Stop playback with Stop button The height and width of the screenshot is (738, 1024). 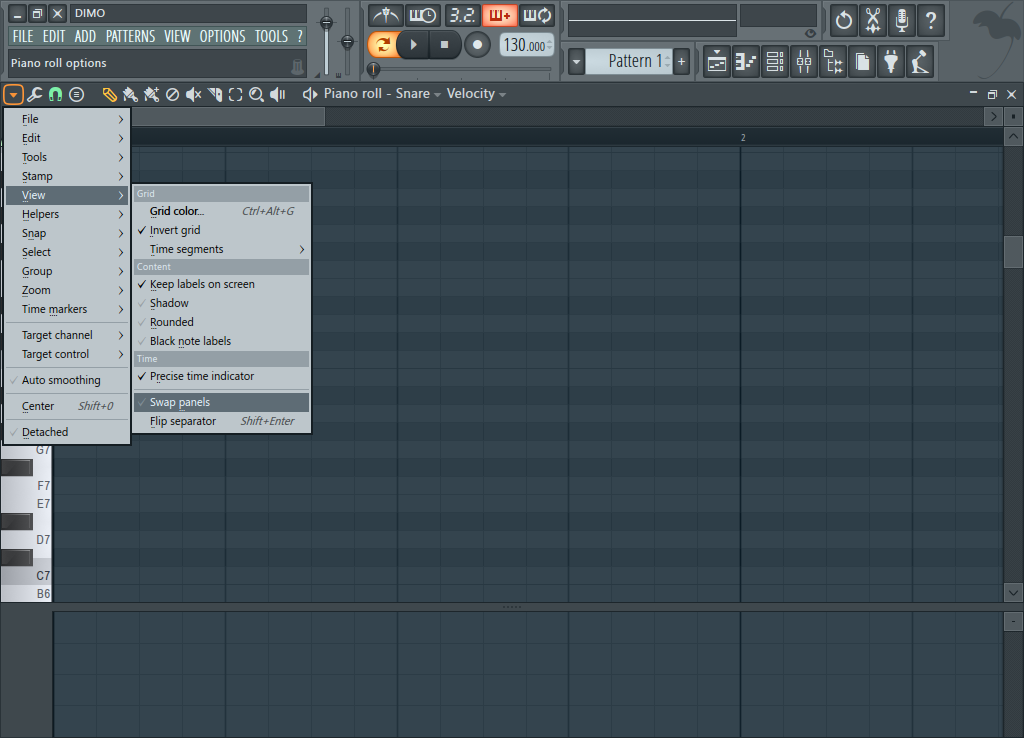click(444, 44)
